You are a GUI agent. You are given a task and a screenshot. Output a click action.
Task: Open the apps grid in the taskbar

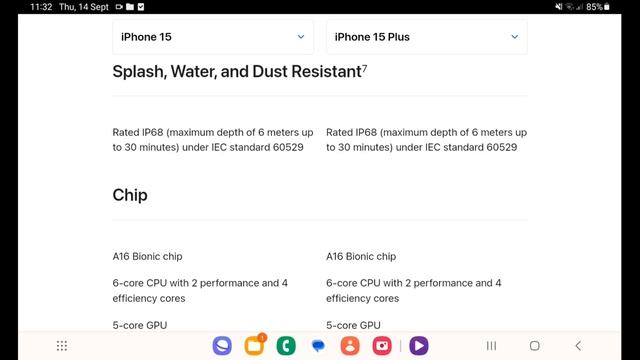point(62,346)
